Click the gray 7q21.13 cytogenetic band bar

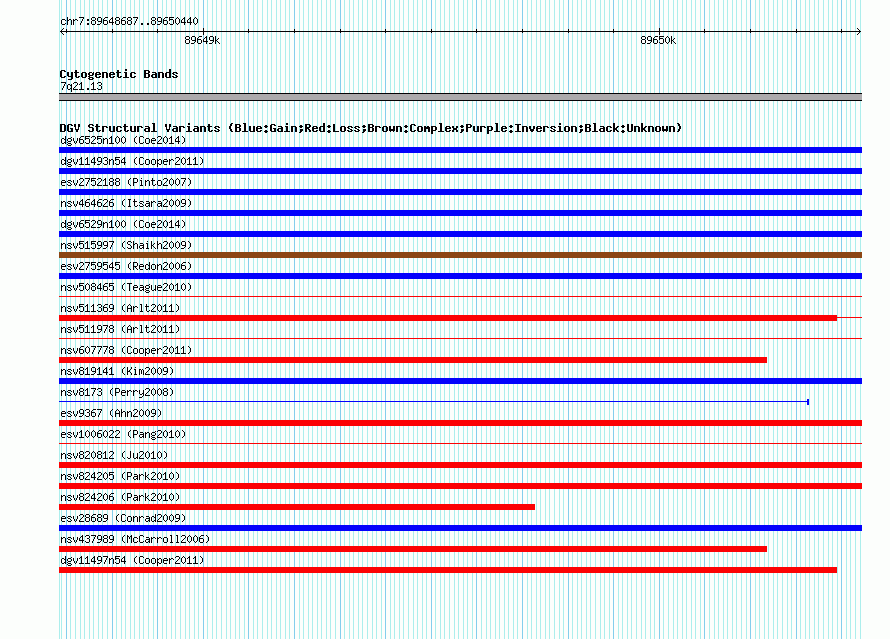point(460,97)
